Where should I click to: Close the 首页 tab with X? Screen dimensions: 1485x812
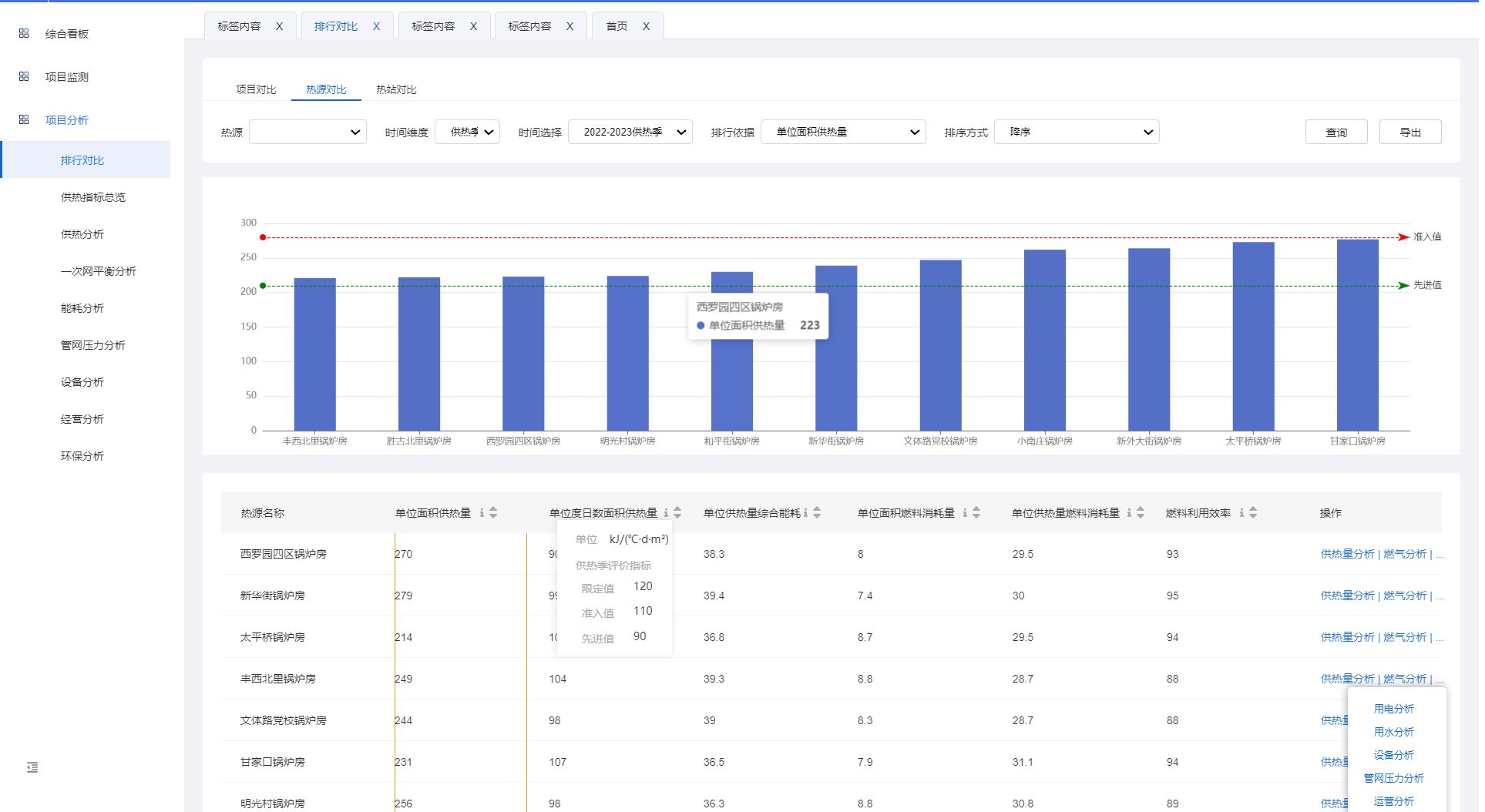646,26
